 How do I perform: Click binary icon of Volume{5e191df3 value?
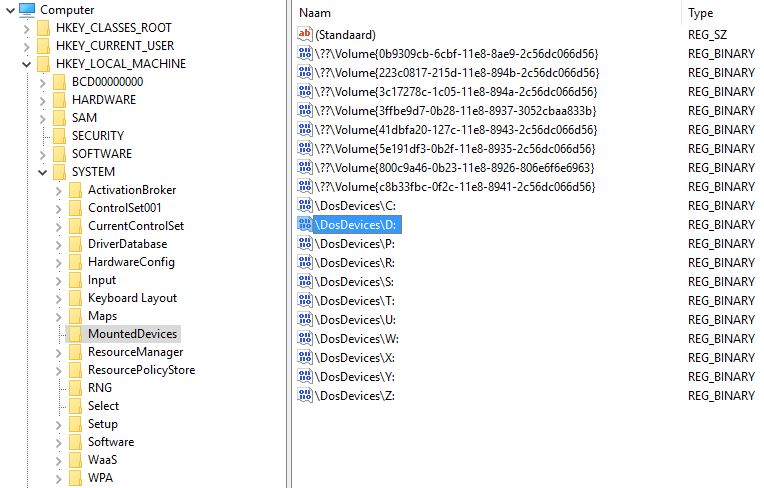pyautogui.click(x=305, y=149)
